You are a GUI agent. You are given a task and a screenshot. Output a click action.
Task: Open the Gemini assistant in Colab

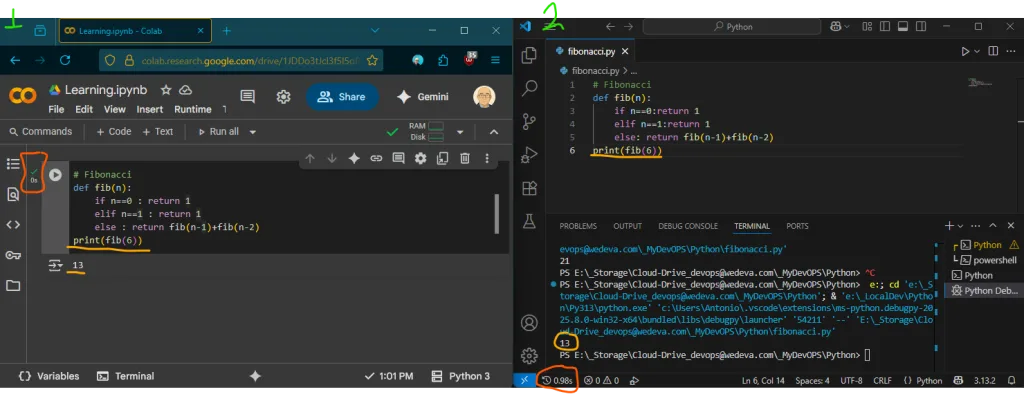[423, 97]
